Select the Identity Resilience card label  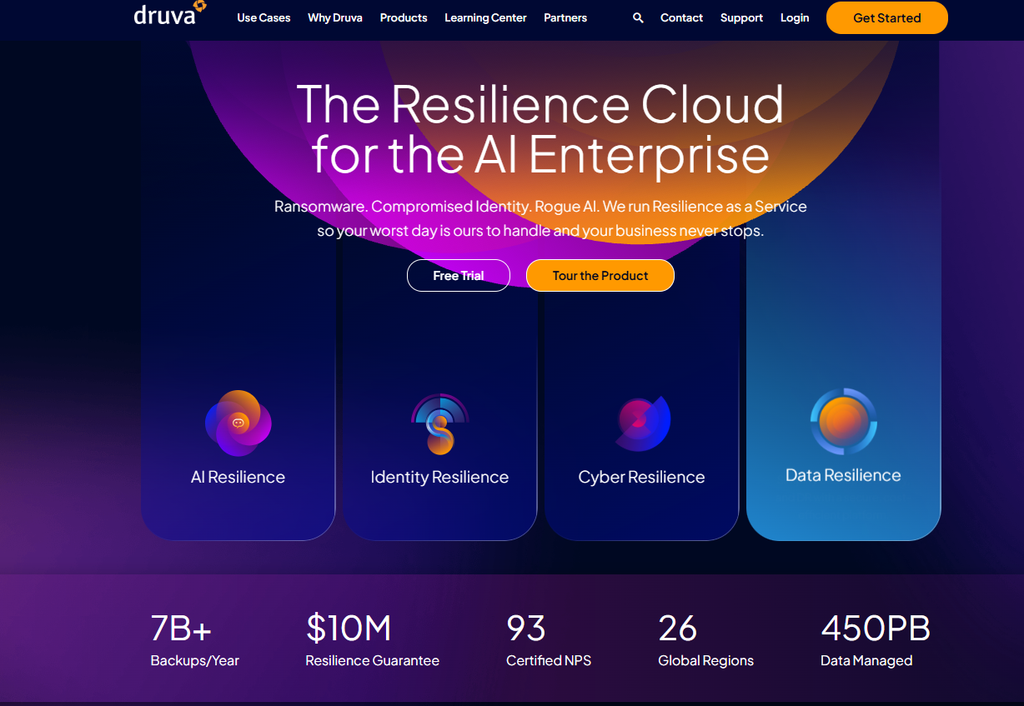click(x=440, y=477)
